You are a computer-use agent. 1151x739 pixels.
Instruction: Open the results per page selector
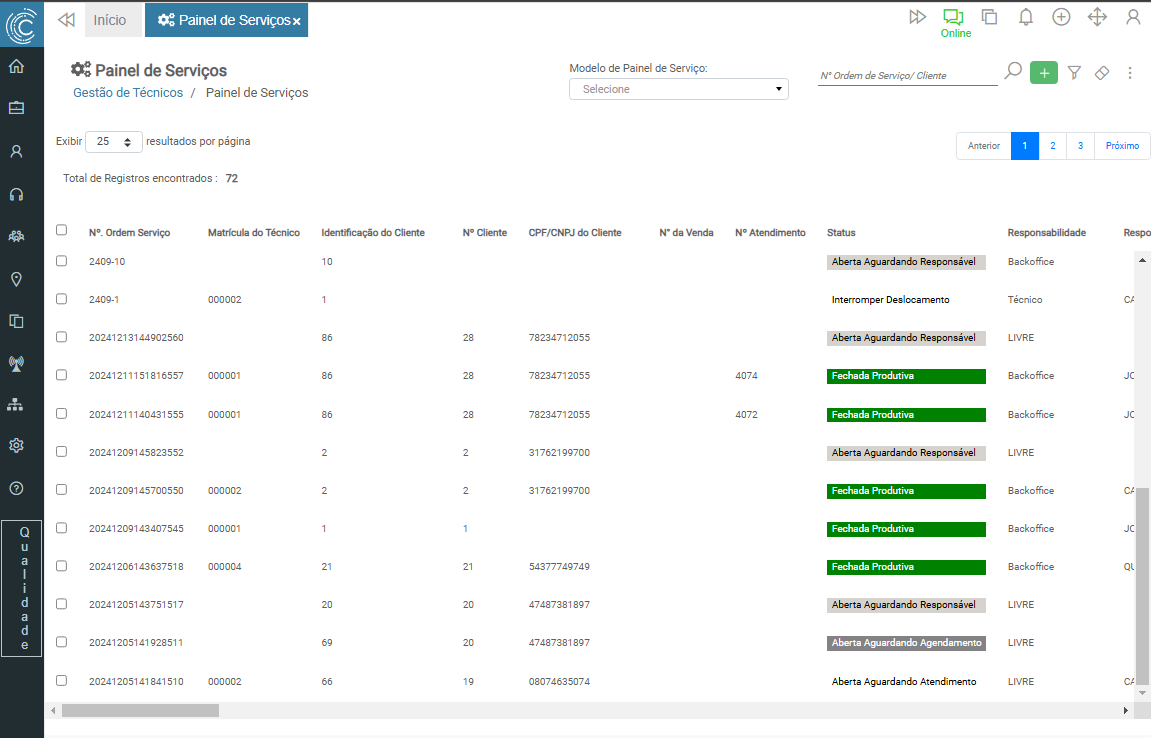click(114, 142)
